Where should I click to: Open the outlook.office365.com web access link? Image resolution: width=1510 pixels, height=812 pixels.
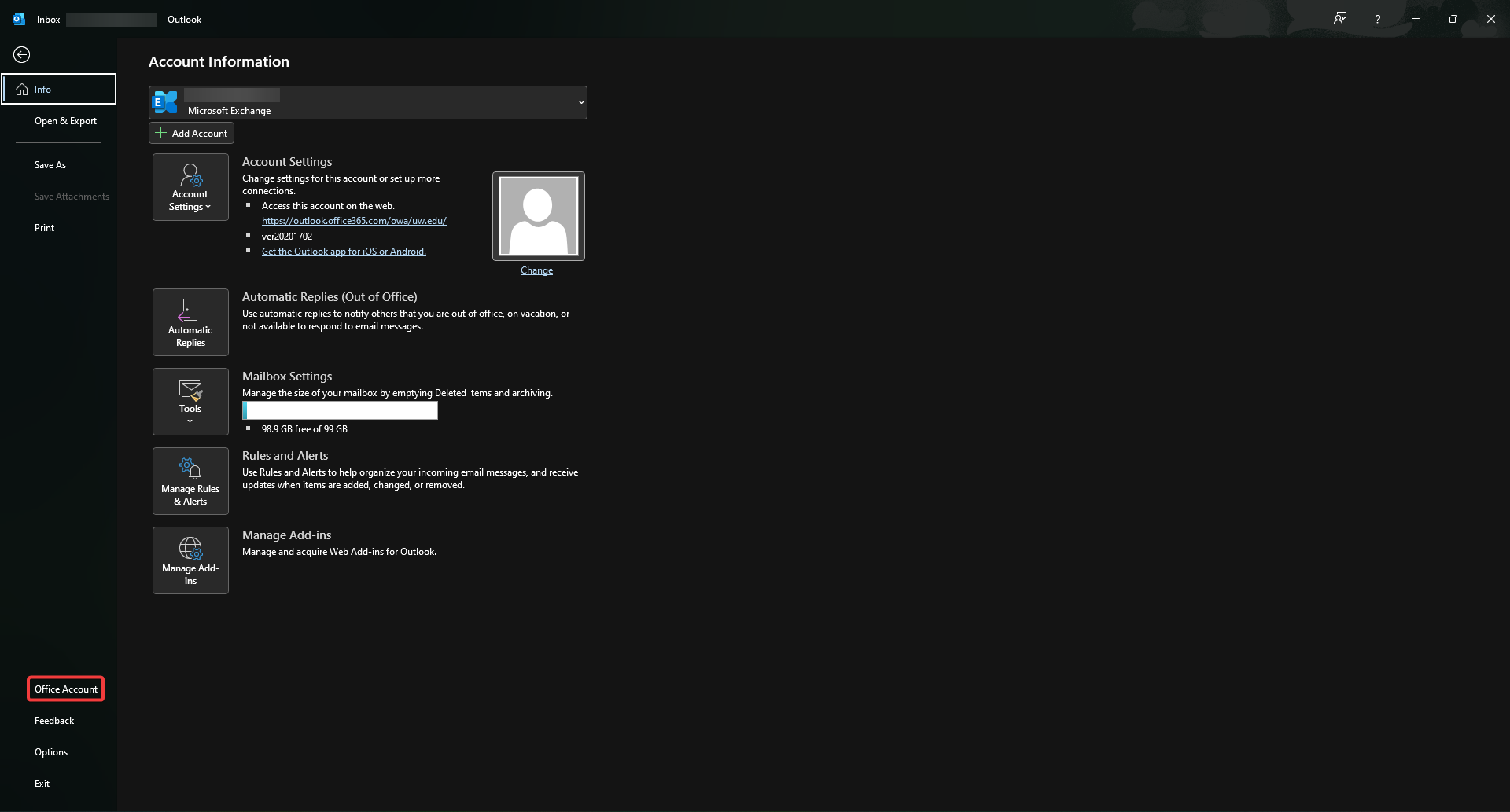pos(354,221)
